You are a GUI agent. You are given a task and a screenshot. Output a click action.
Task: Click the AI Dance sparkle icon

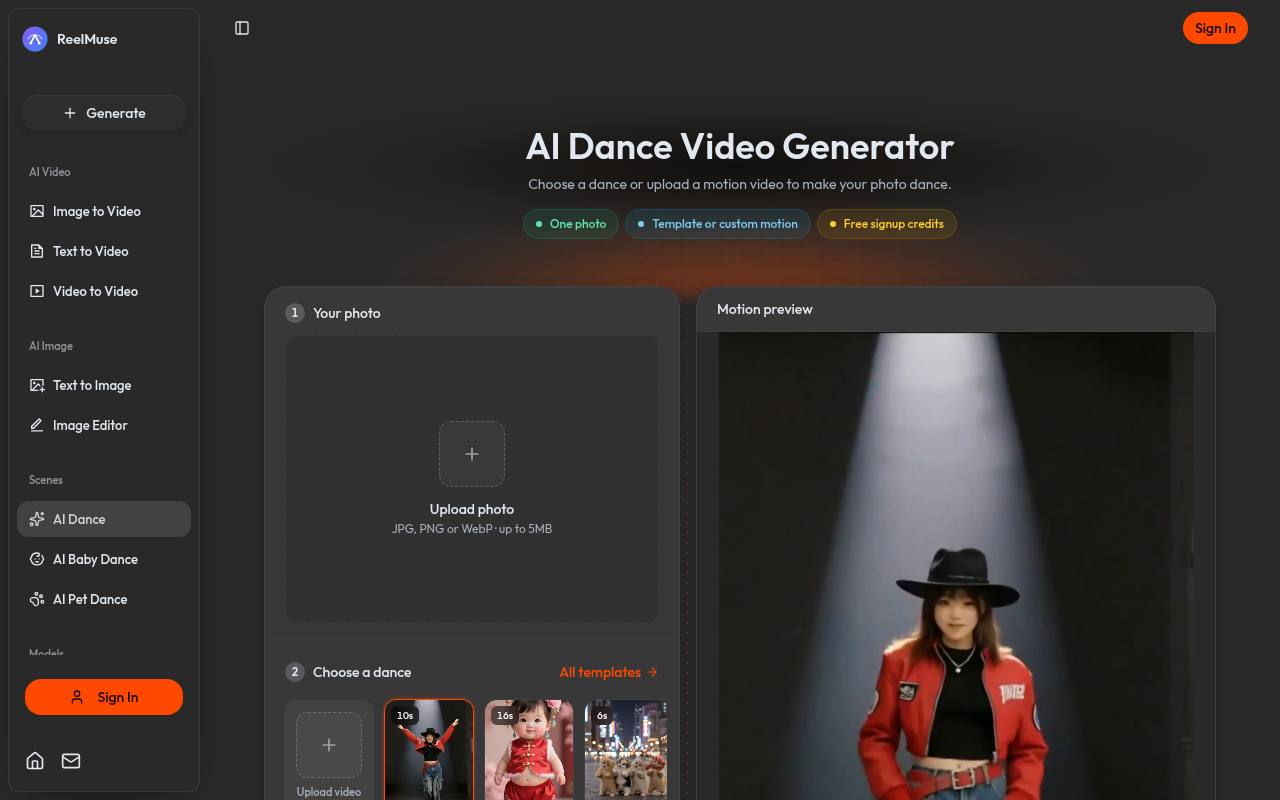pyautogui.click(x=37, y=519)
